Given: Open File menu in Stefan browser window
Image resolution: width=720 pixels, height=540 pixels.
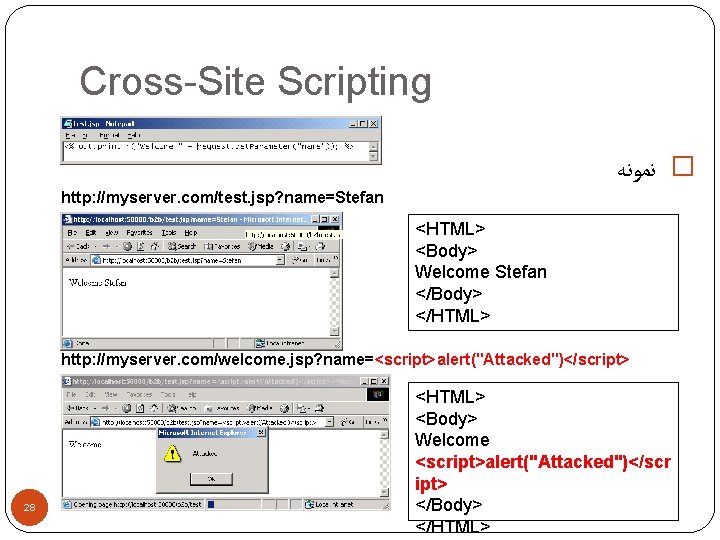Looking at the screenshot, I should tap(72, 233).
